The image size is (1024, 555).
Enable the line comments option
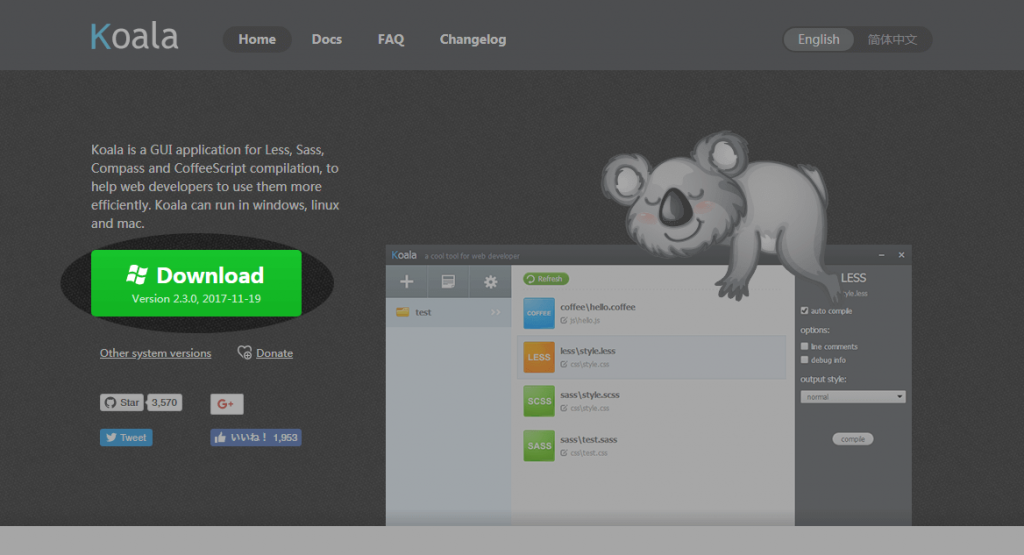click(x=805, y=347)
